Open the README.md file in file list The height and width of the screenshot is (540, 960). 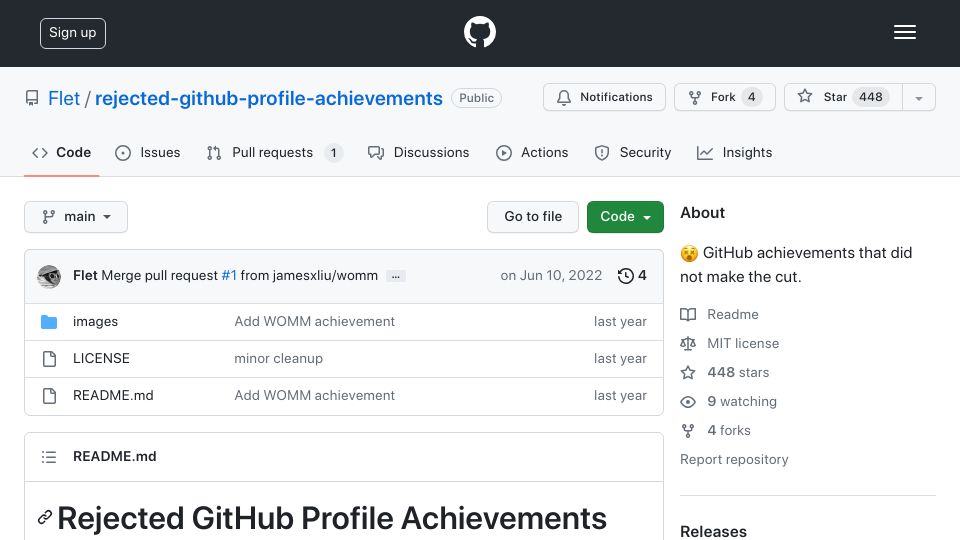point(113,396)
